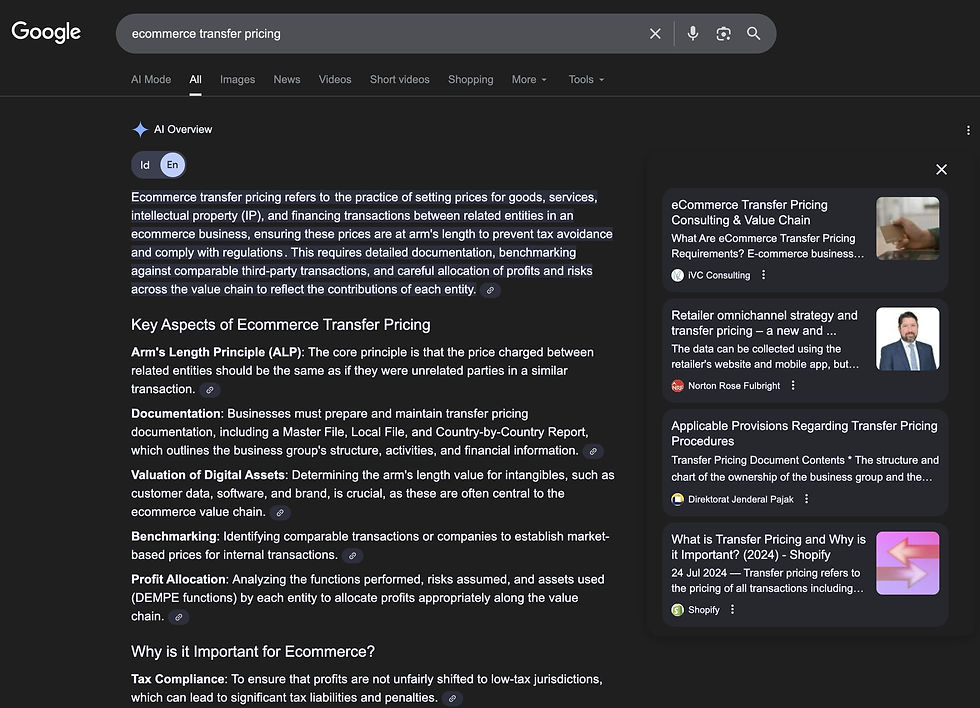Switch AI Overview language to Id
Image resolution: width=980 pixels, height=708 pixels.
143,164
